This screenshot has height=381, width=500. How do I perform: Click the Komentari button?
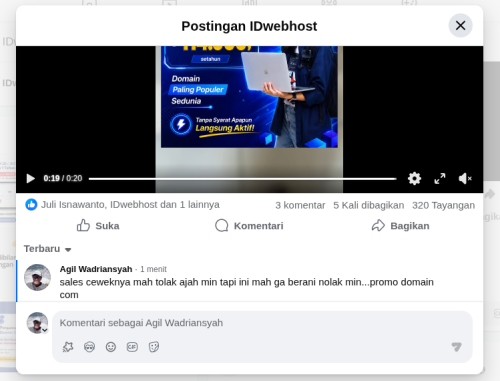point(249,226)
